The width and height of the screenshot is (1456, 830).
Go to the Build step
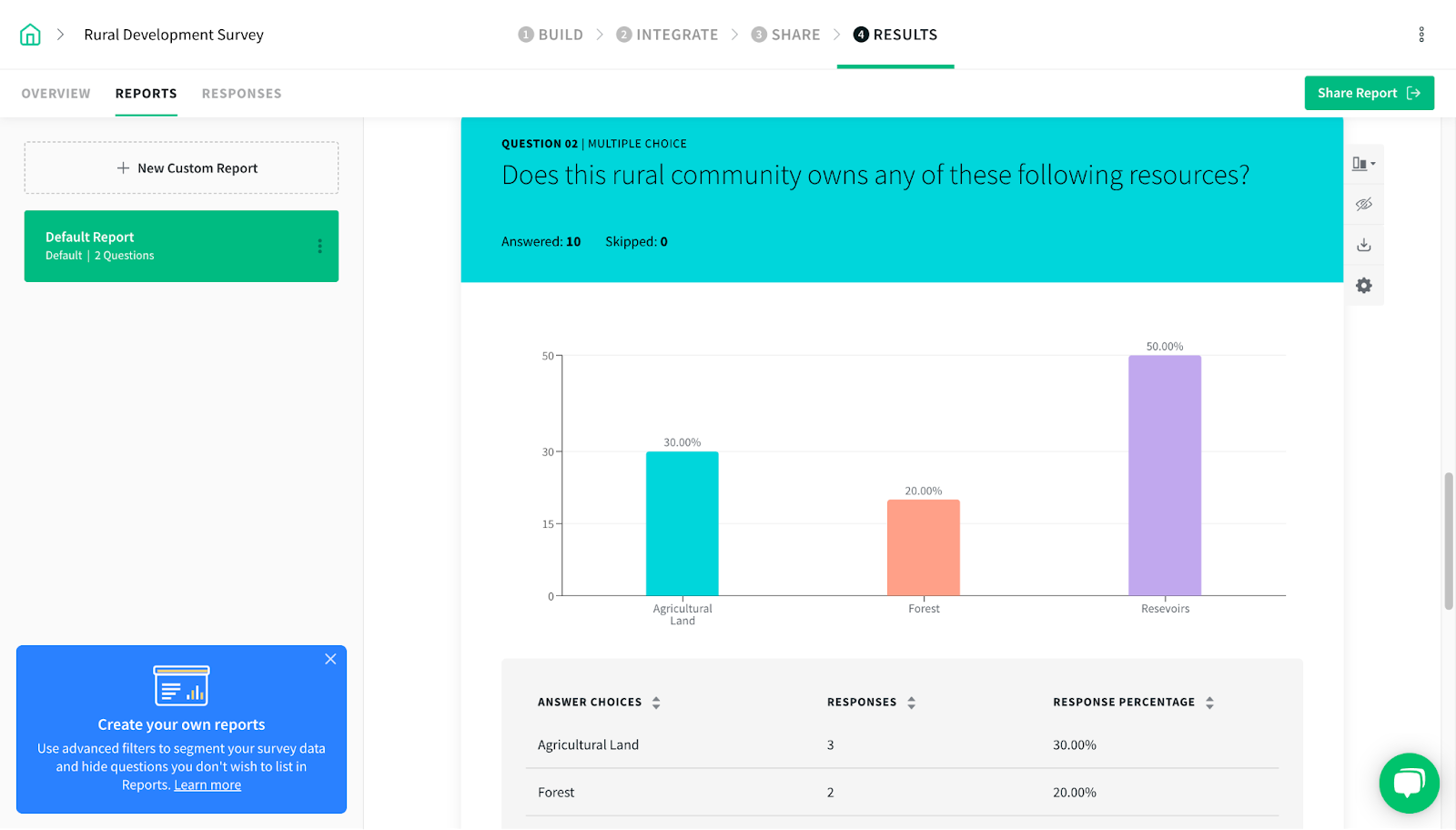(551, 35)
